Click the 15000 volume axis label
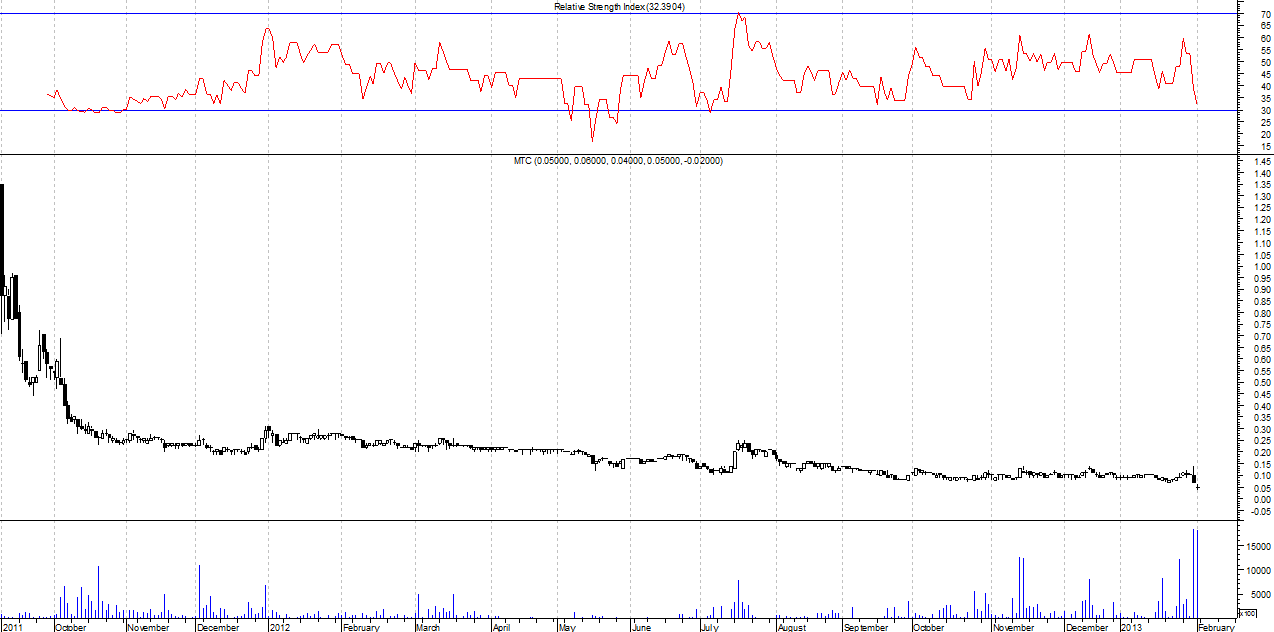 tap(1256, 547)
